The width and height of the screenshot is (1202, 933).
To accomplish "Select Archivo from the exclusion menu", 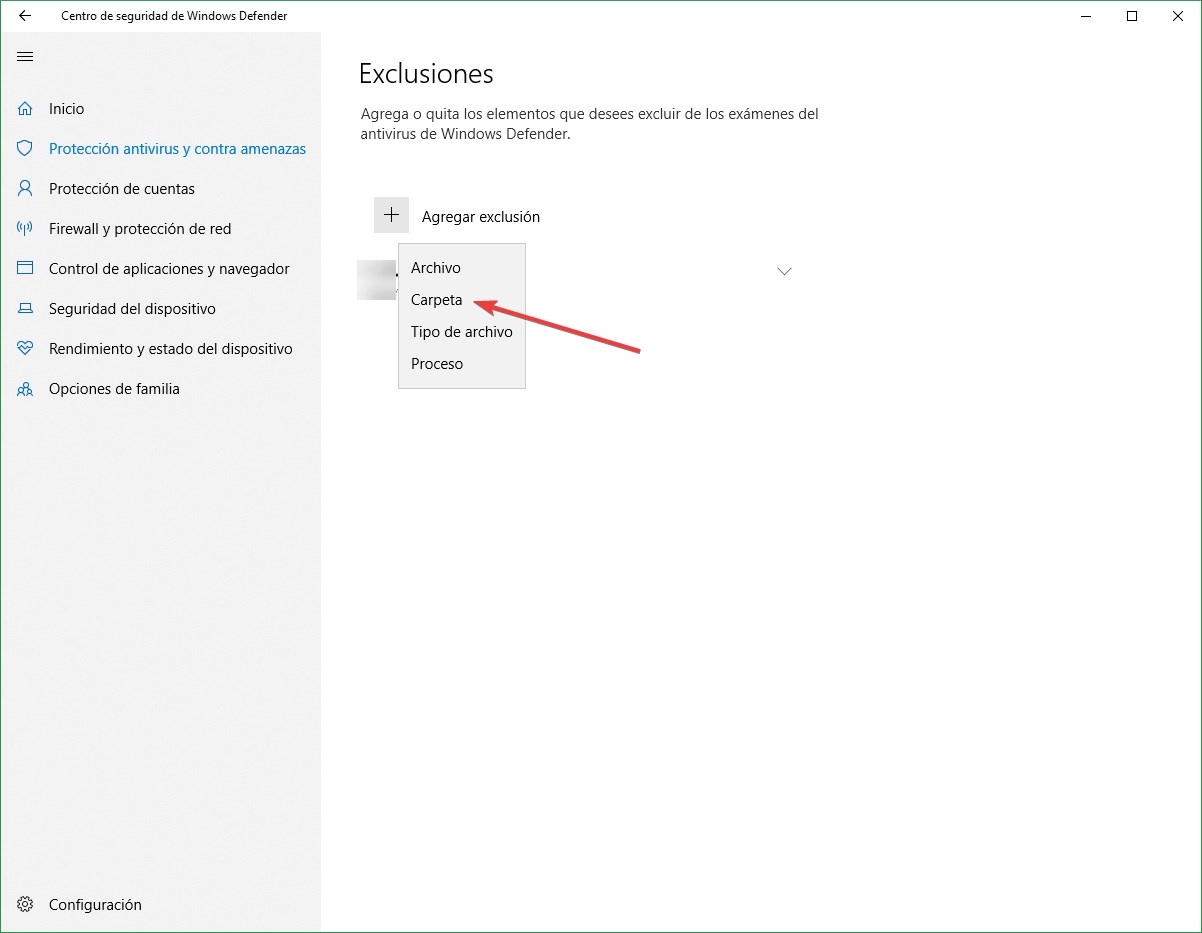I will point(436,268).
